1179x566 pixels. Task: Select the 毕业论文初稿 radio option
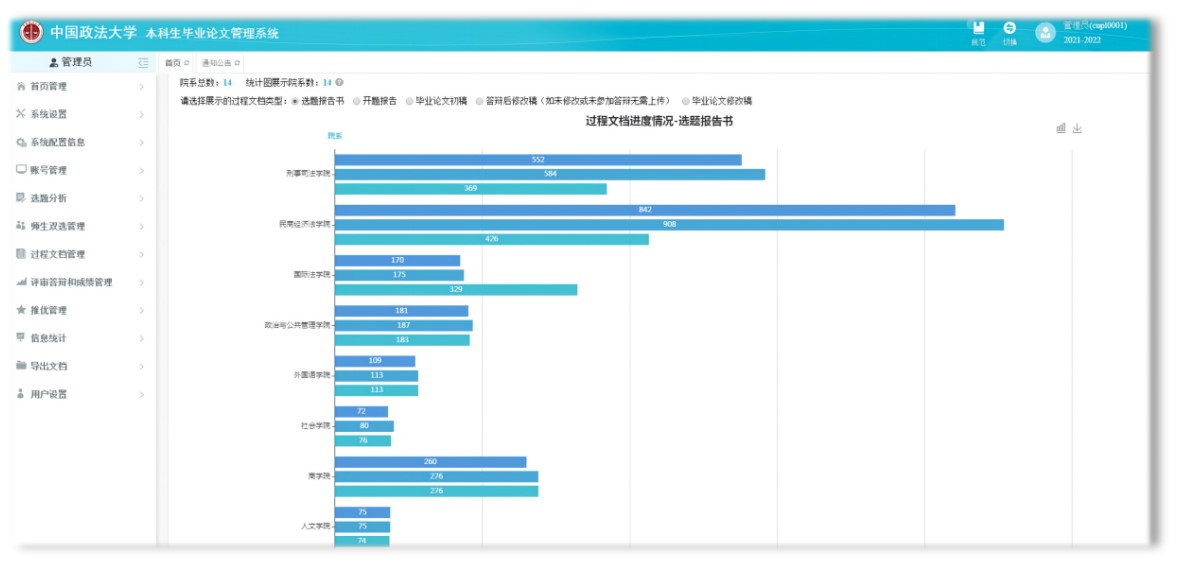pos(410,101)
